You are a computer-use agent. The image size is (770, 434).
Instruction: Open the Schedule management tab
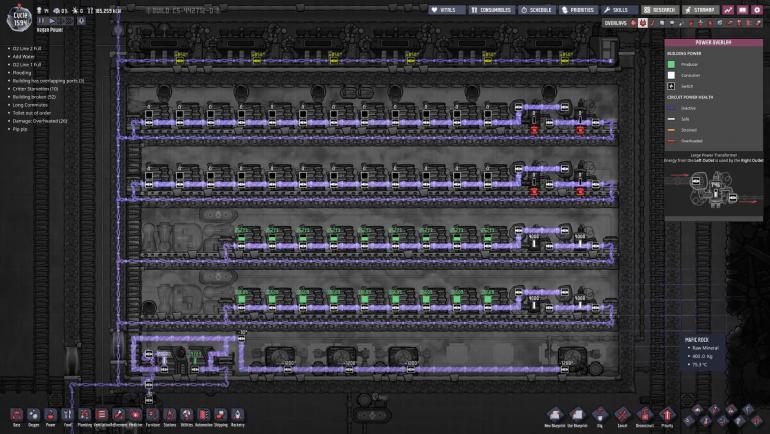(537, 10)
